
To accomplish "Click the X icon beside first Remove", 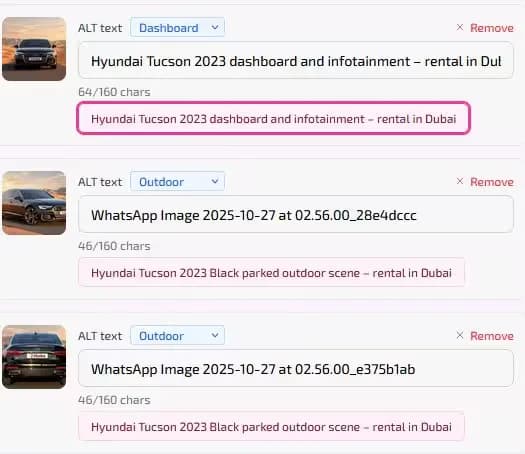I will pyautogui.click(x=460, y=27).
